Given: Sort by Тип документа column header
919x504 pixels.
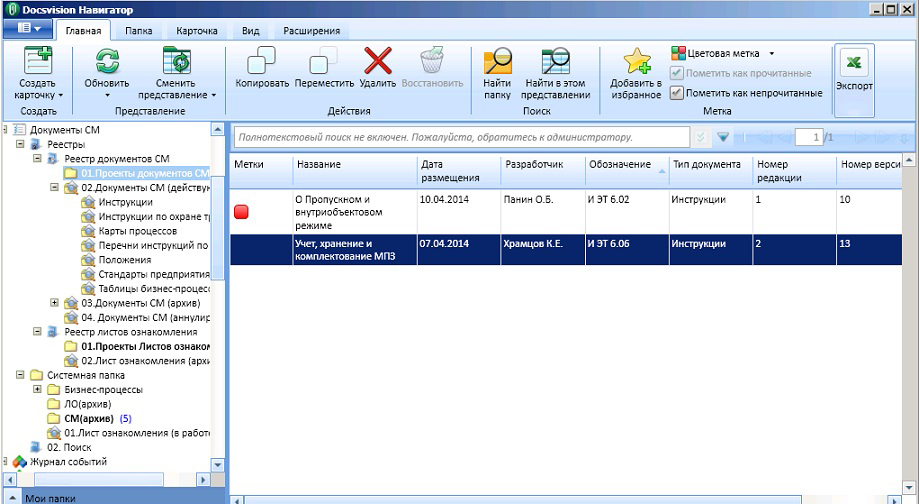Looking at the screenshot, I should coord(710,171).
